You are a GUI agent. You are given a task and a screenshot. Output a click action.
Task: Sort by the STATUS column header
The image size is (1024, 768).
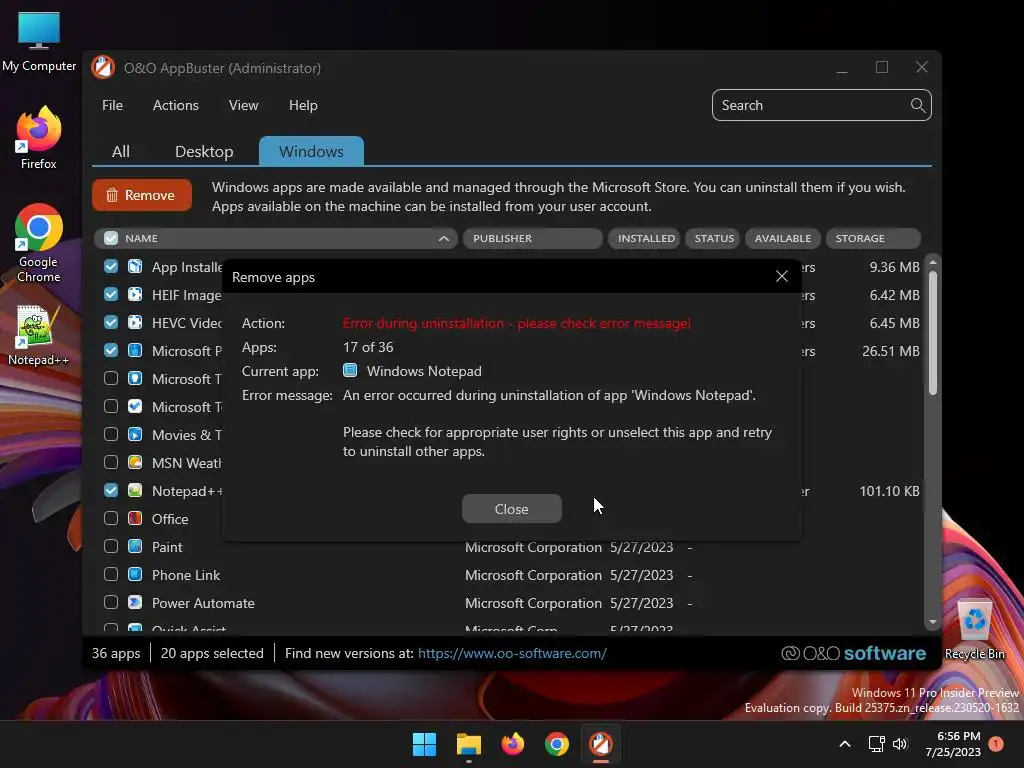tap(713, 238)
